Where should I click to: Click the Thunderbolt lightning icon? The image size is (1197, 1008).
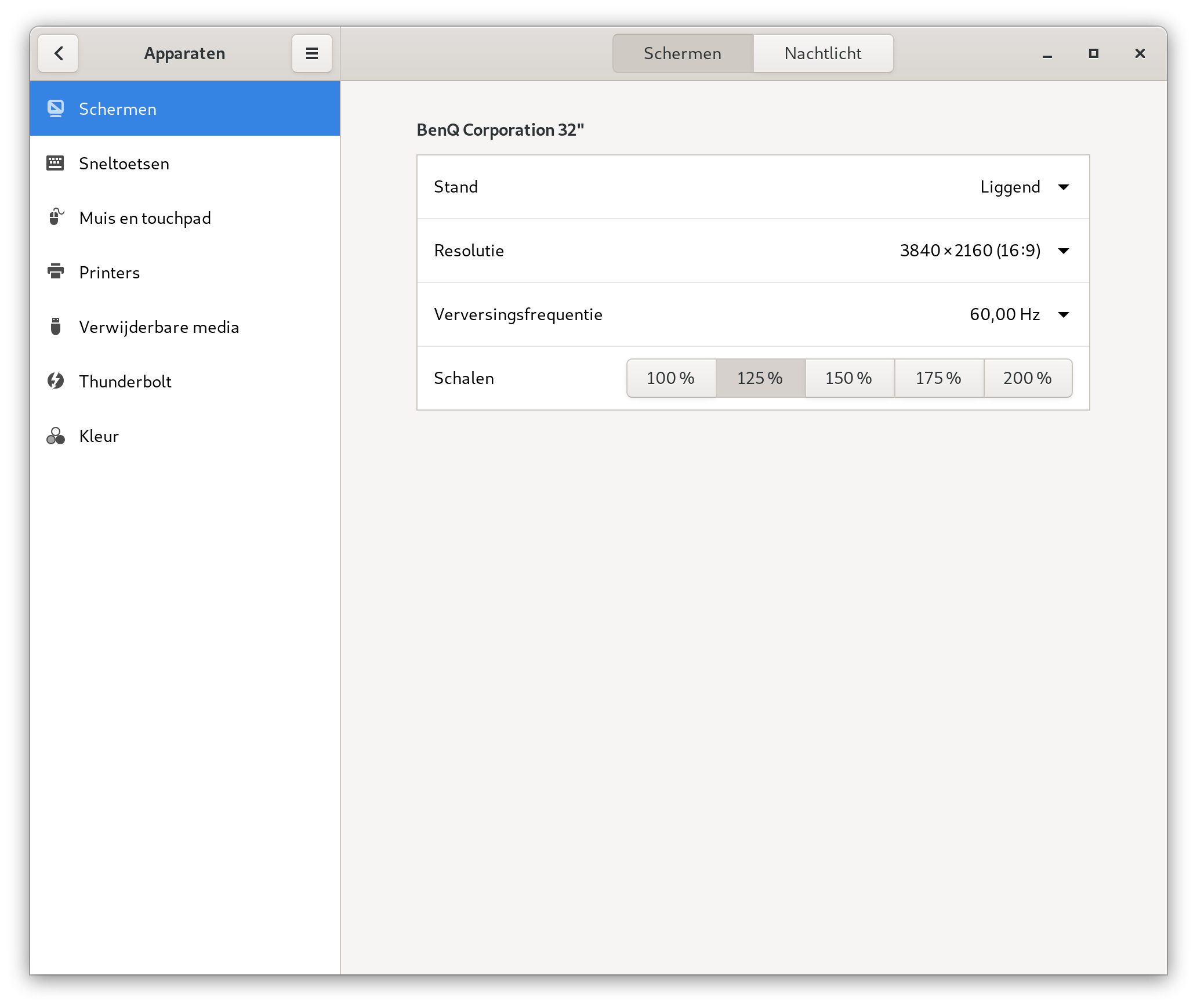pos(56,381)
